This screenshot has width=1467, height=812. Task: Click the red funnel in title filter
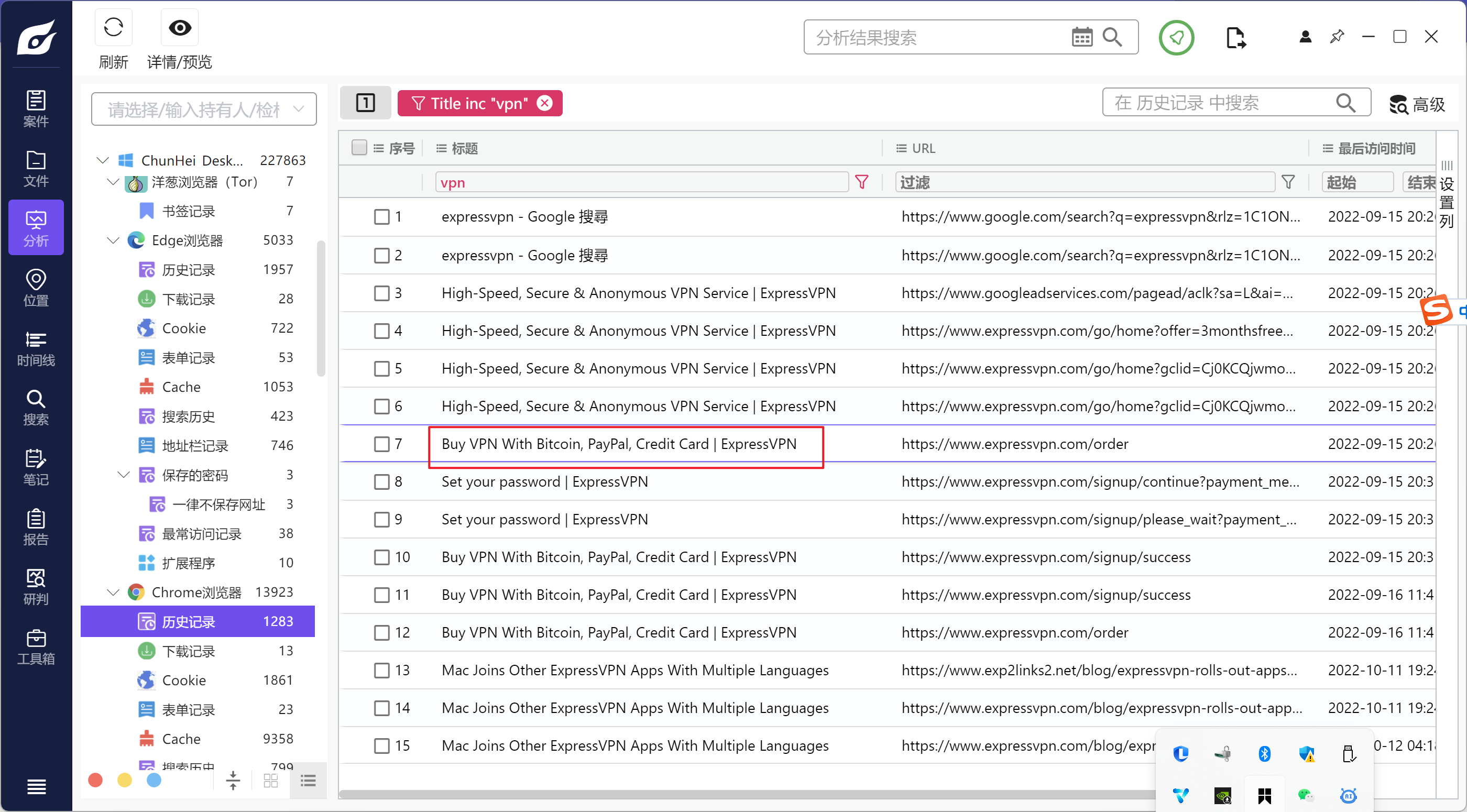pyautogui.click(x=862, y=182)
